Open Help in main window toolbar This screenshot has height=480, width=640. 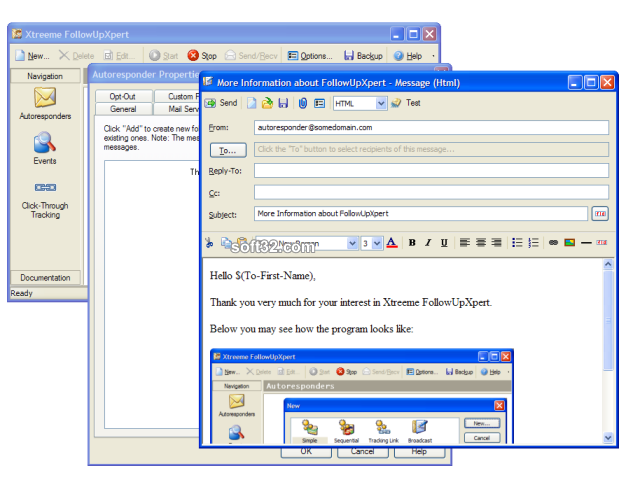click(x=407, y=56)
